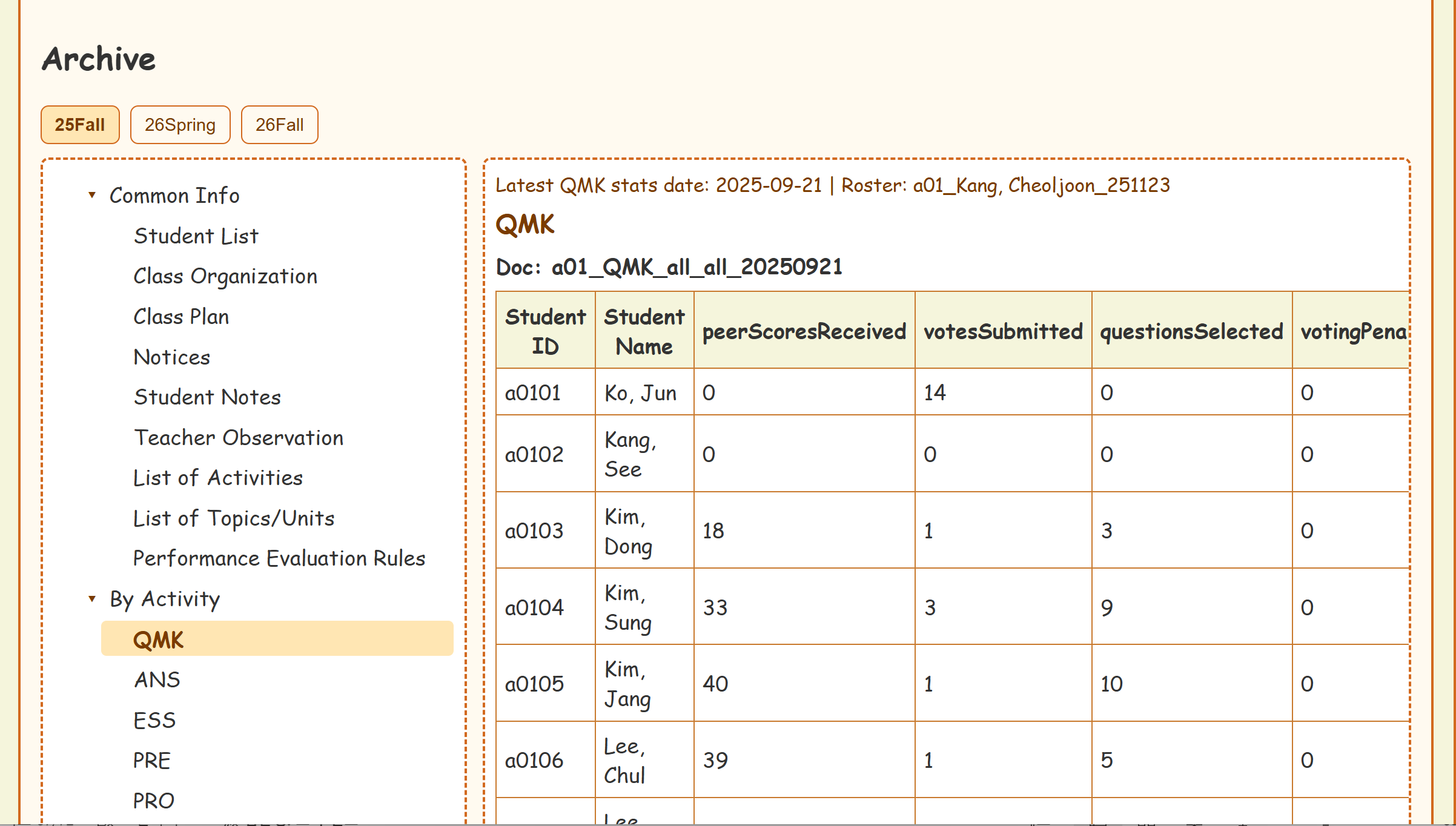This screenshot has height=826, width=1456.
Task: Click student ID a0104 table cell
Action: click(x=534, y=607)
